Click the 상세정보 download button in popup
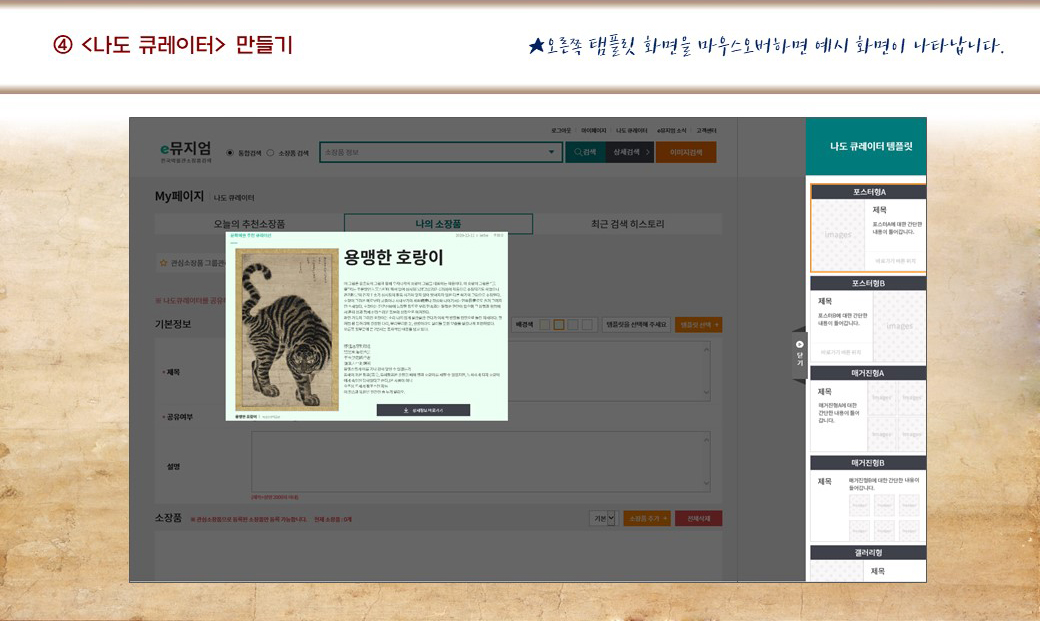 pos(423,410)
